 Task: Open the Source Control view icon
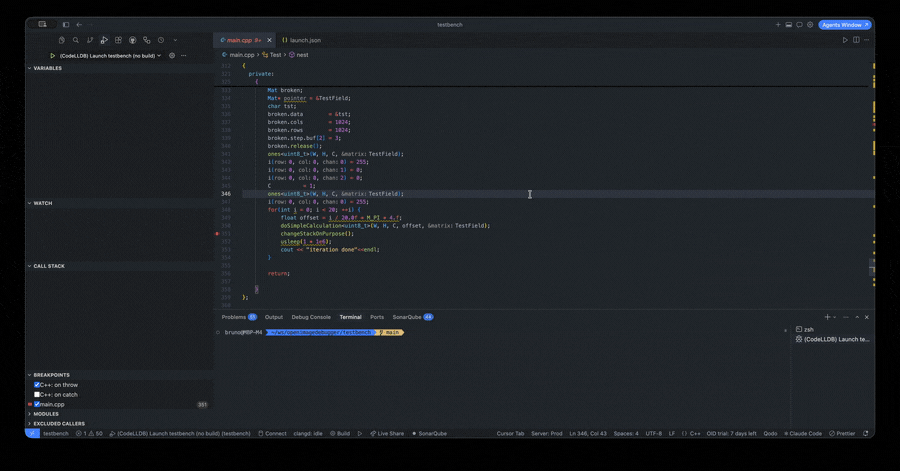[90, 40]
